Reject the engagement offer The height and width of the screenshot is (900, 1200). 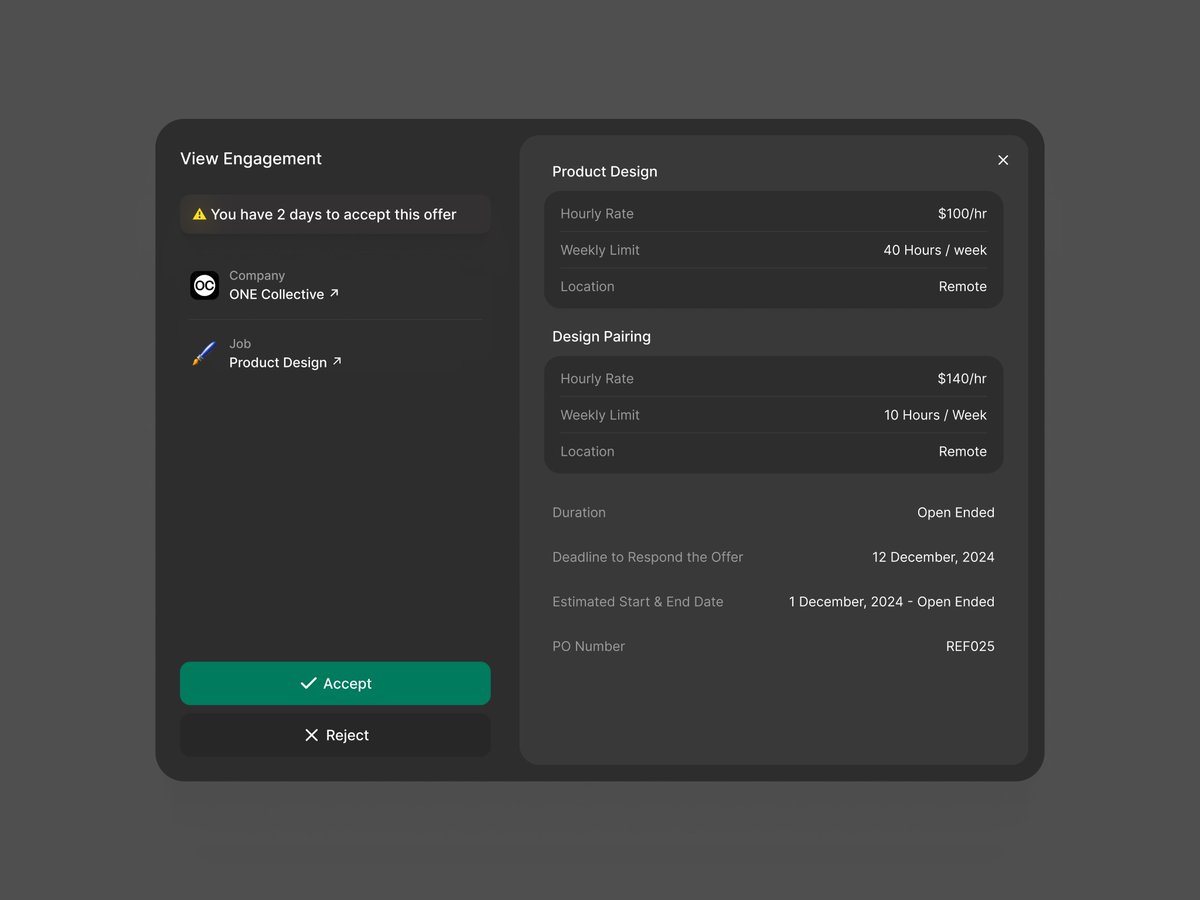(x=335, y=735)
